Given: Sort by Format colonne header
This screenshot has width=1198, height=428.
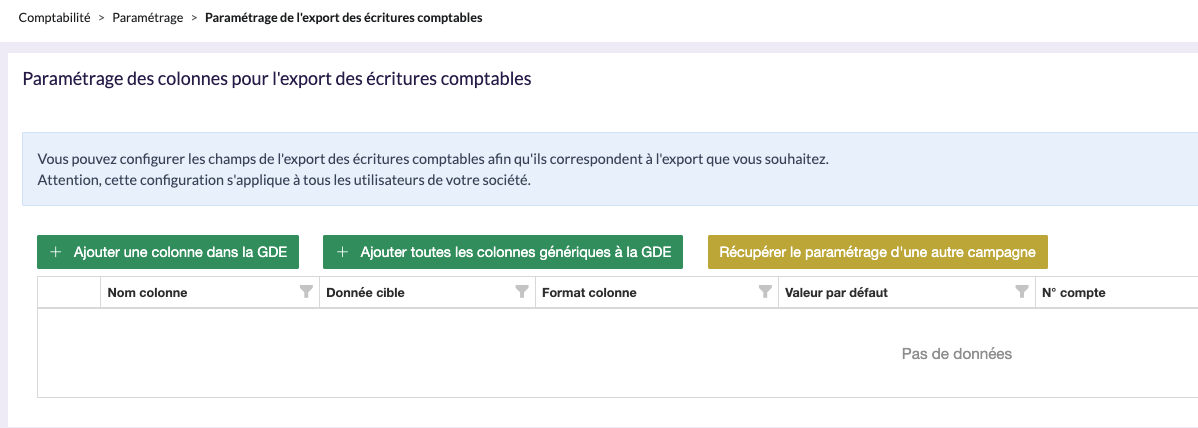Looking at the screenshot, I should [589, 293].
